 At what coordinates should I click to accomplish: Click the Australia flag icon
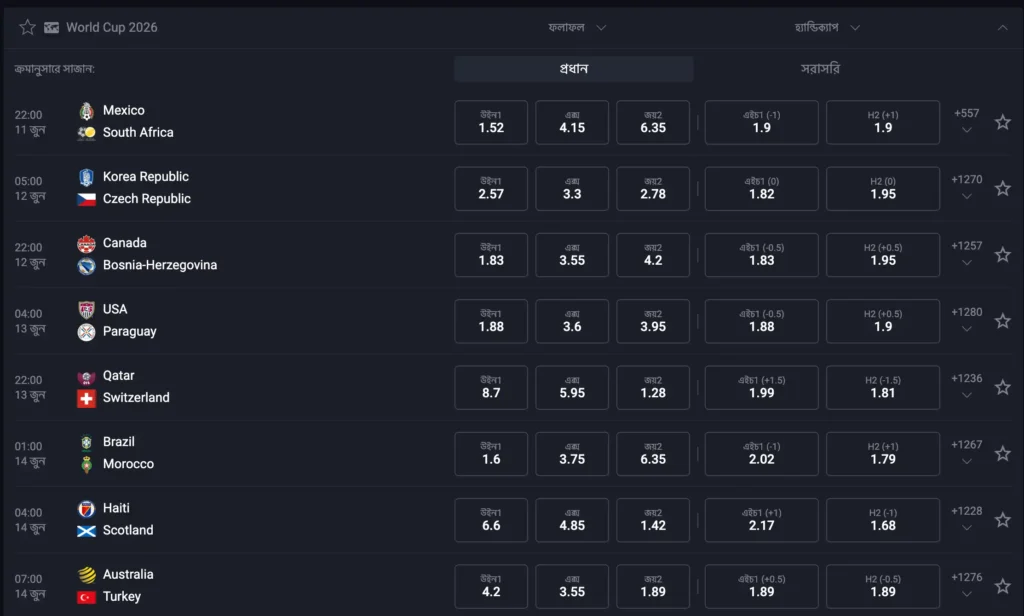87,573
